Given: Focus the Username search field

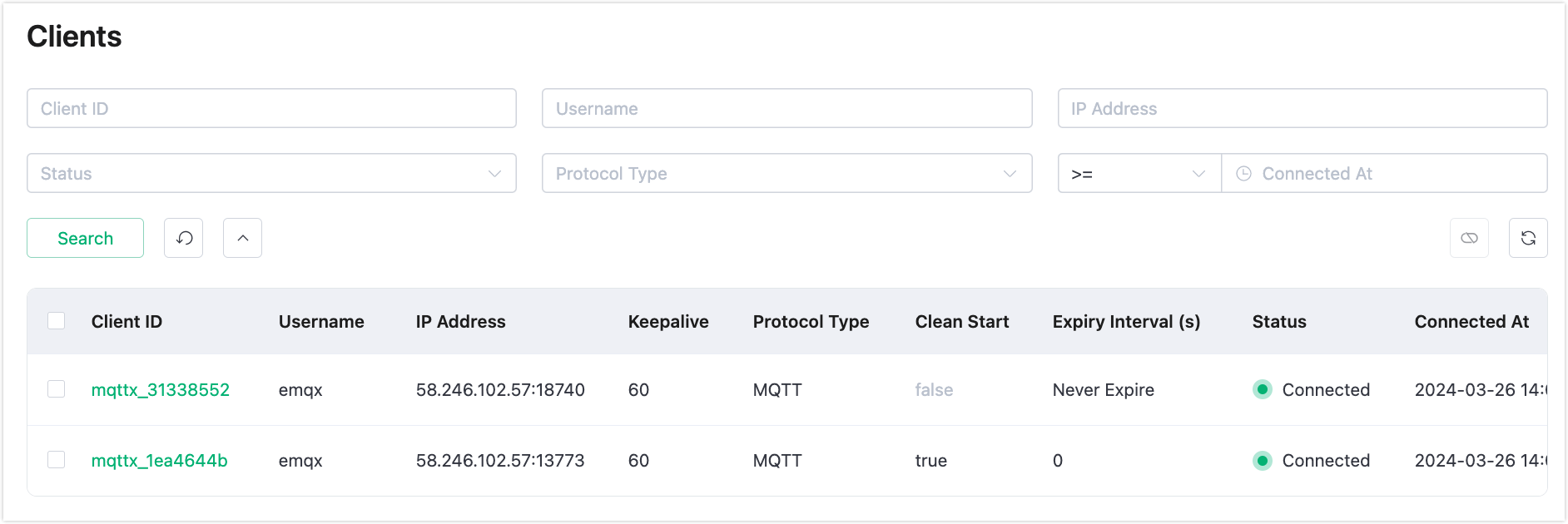Looking at the screenshot, I should 786,109.
